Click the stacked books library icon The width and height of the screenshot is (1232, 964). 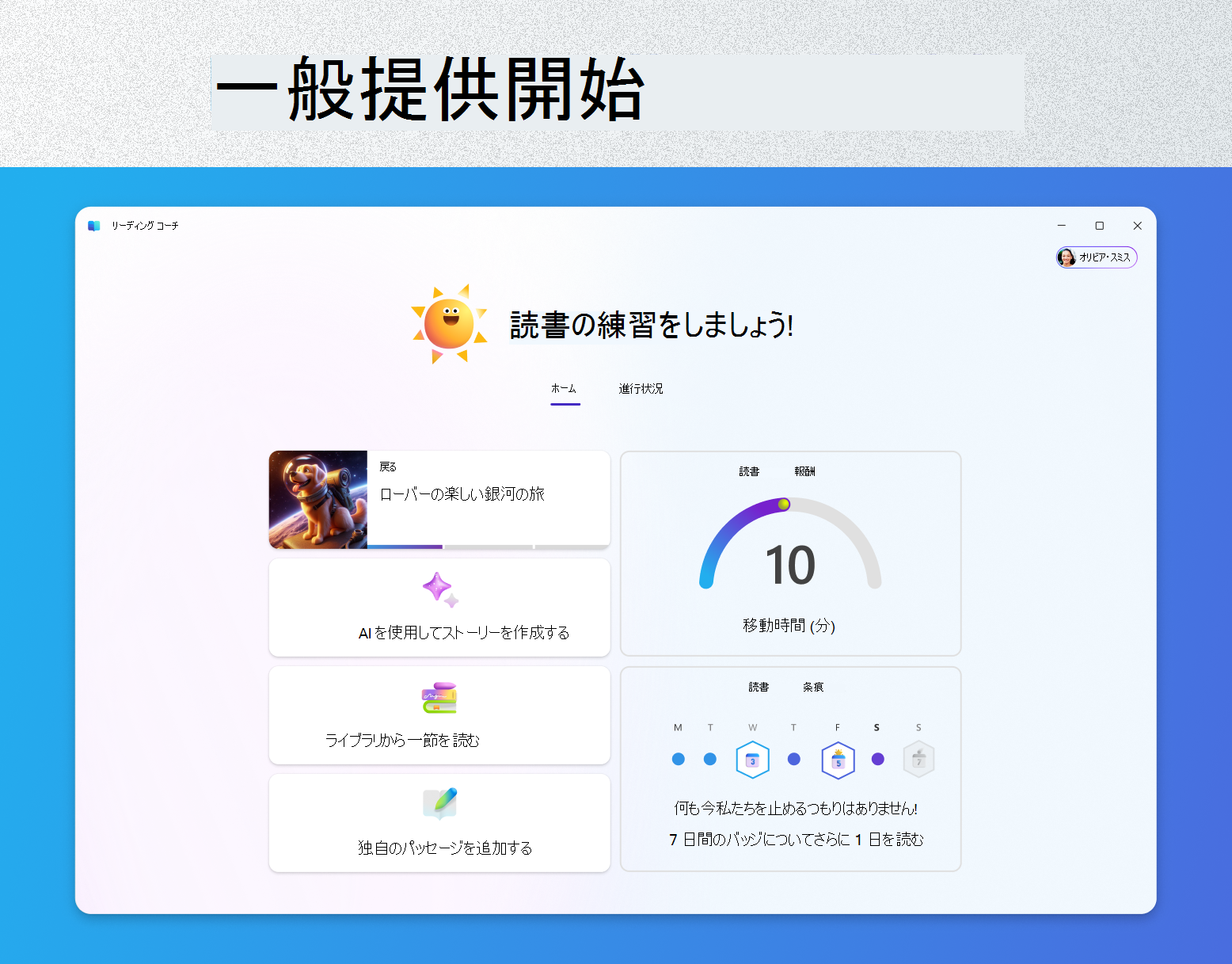[439, 698]
